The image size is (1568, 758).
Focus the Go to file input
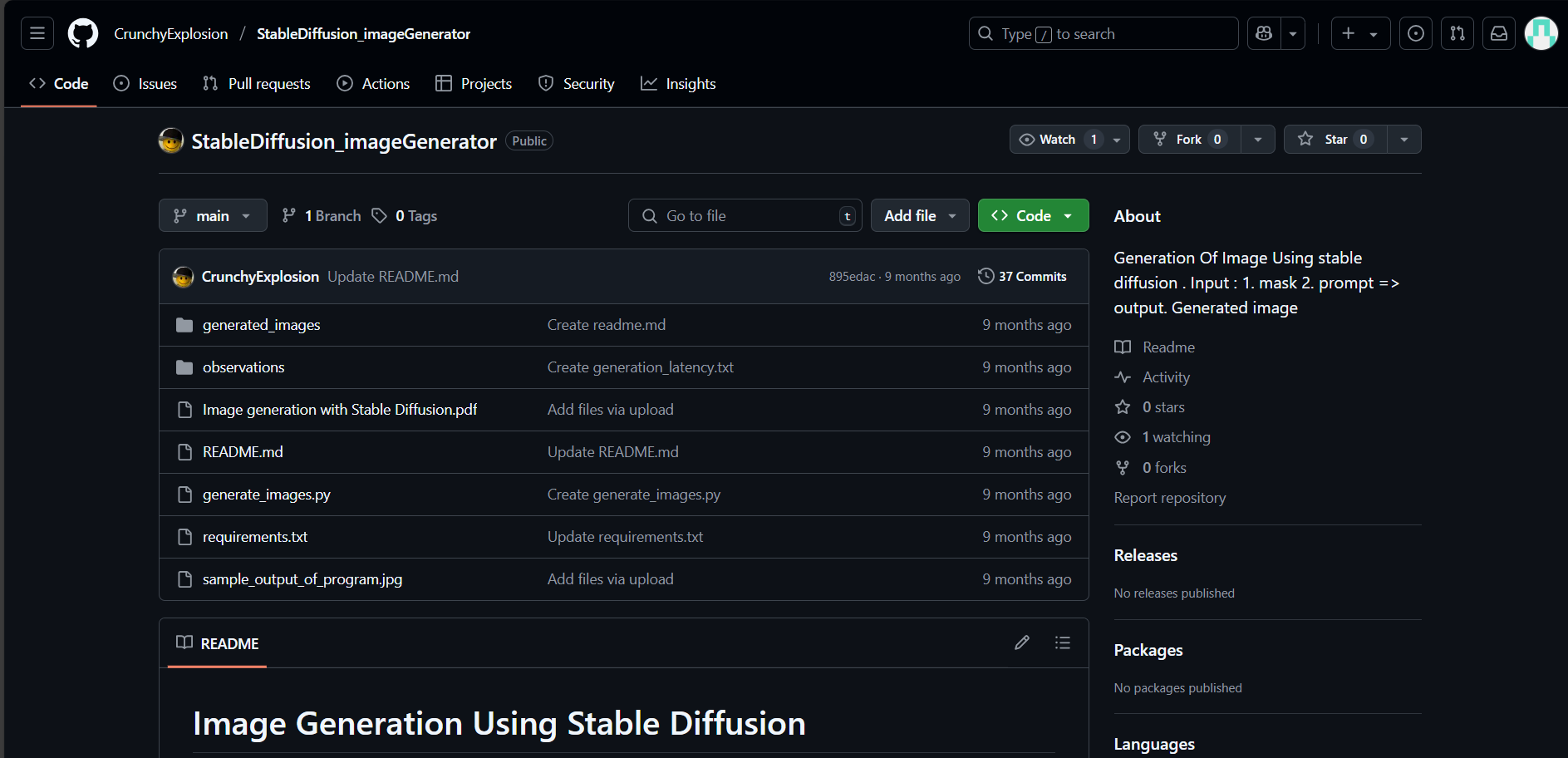tap(745, 216)
